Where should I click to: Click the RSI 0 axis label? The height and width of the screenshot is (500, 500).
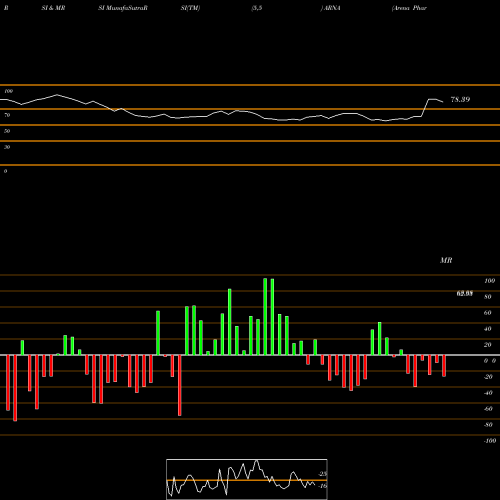pyautogui.click(x=5, y=171)
